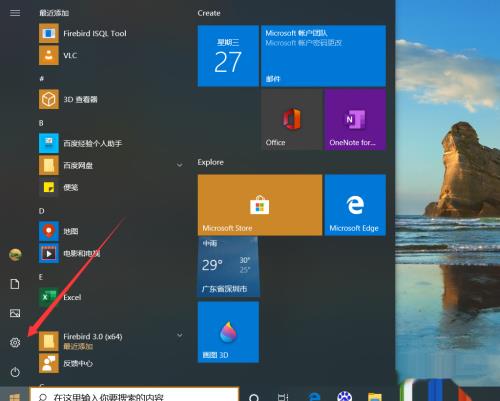
Task: Click the user account avatar
Action: click(15, 255)
